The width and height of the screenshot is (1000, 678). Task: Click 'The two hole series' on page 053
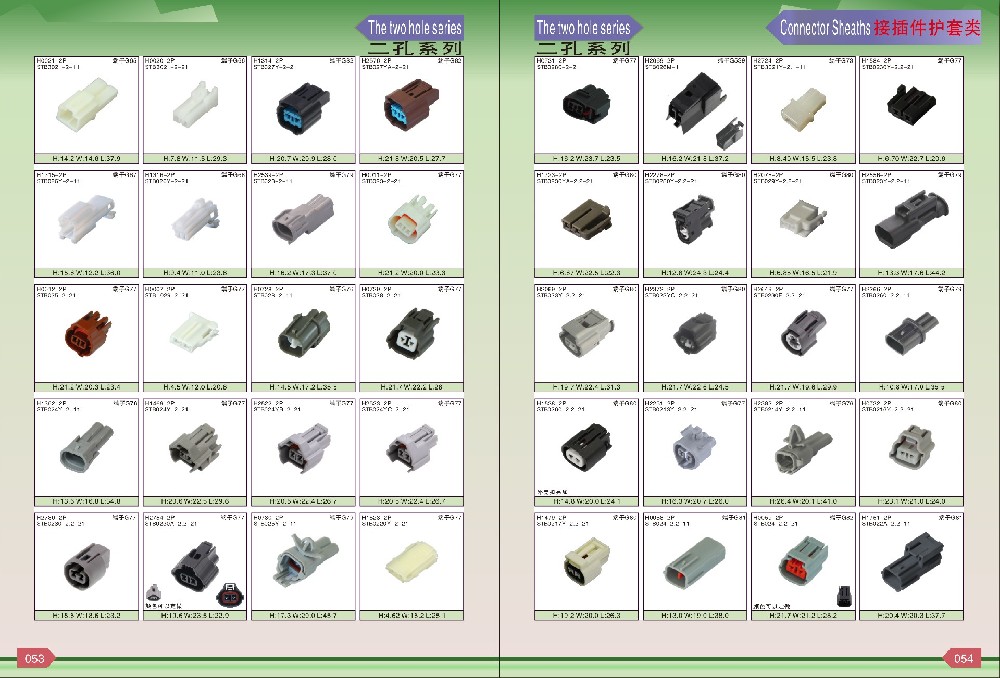click(415, 27)
